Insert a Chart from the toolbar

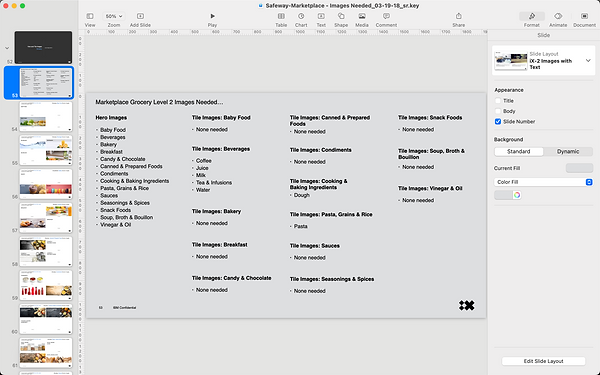[301, 16]
